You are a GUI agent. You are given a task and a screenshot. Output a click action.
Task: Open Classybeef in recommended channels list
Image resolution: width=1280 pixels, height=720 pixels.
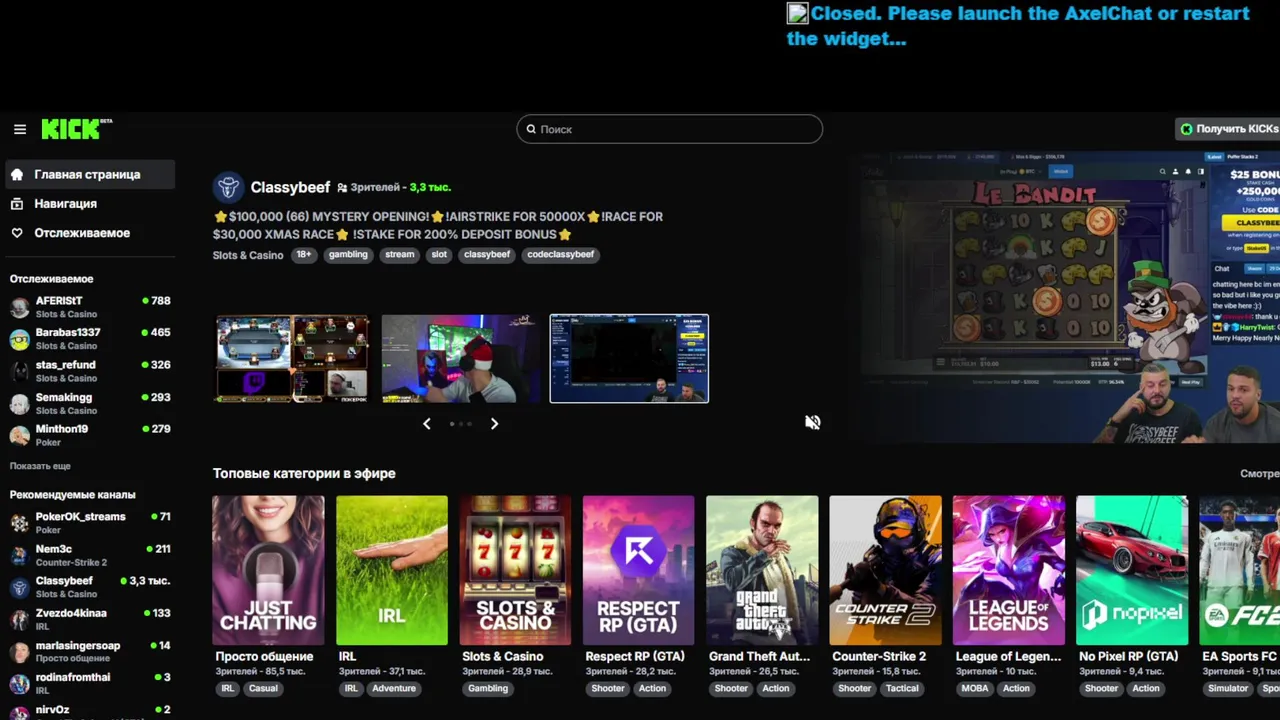click(x=90, y=587)
